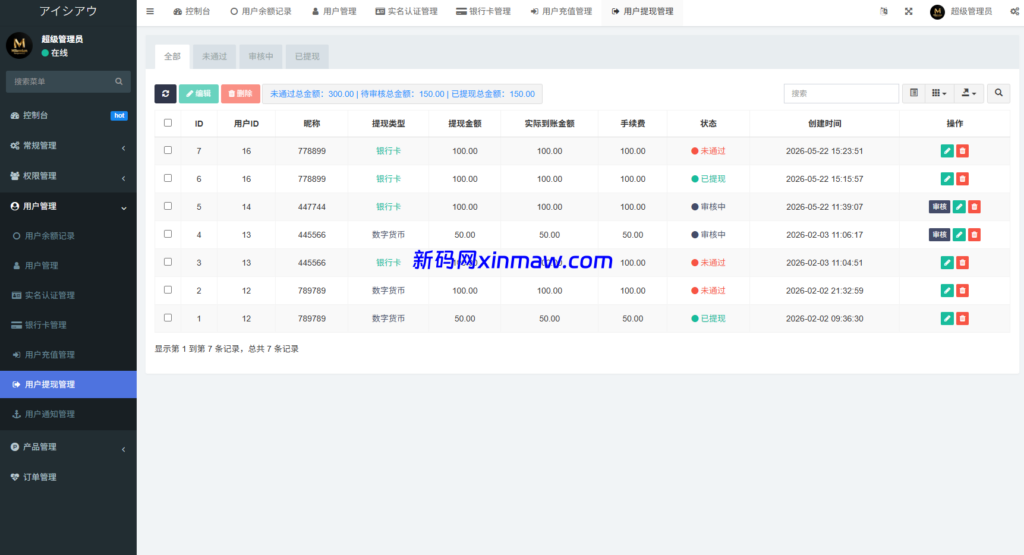This screenshot has height=555, width=1024.
Task: Click 审核 button for record ID 4
Action: 939,234
